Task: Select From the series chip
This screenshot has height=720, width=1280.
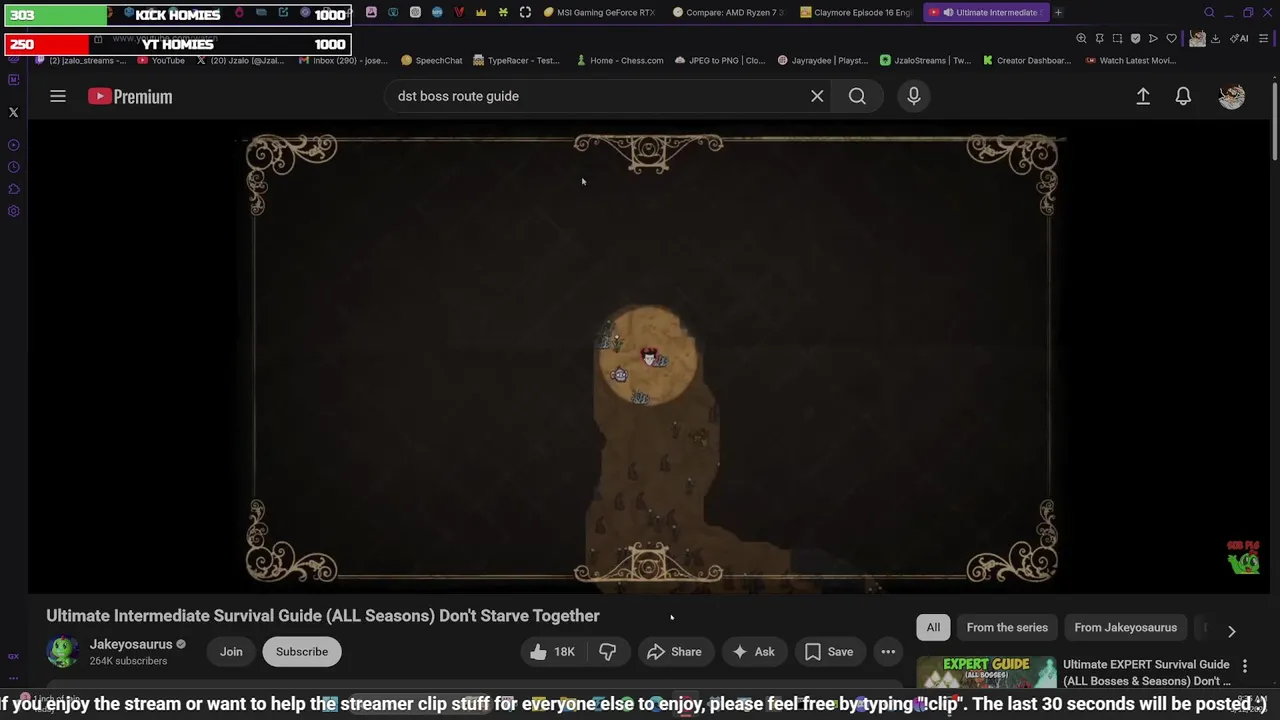Action: click(1007, 628)
